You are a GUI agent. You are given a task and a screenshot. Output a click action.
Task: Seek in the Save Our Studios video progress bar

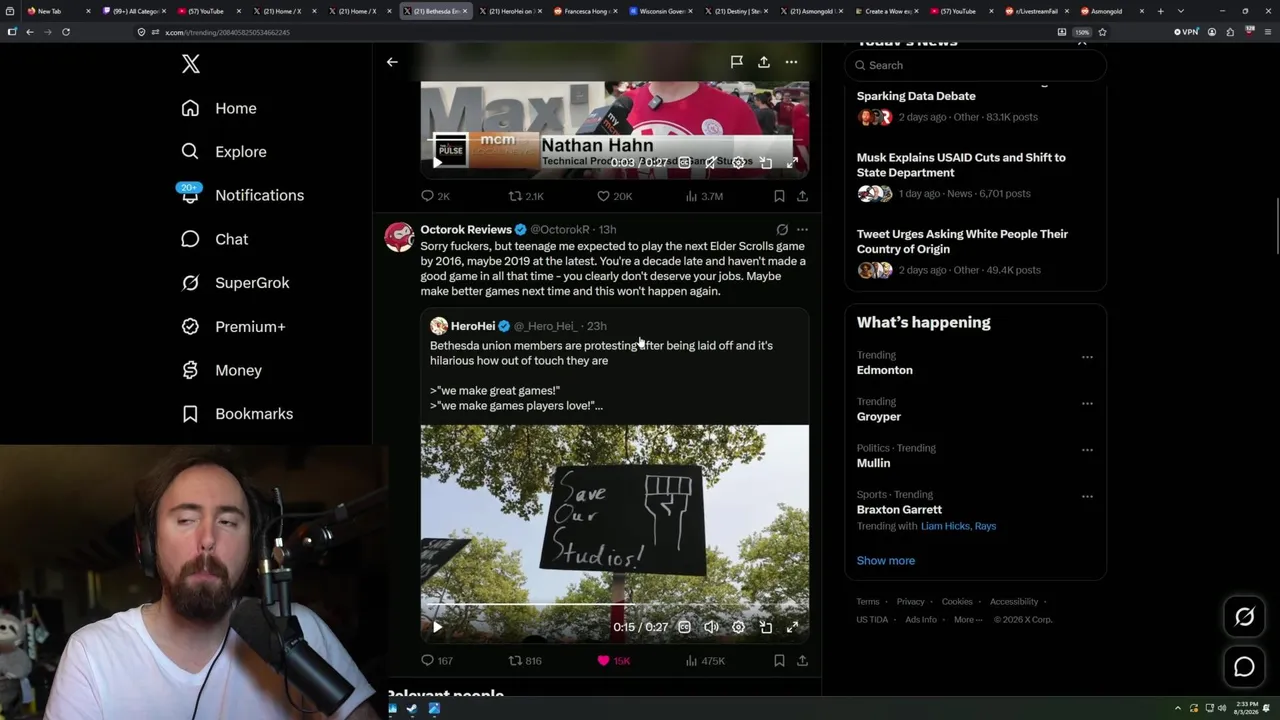[x=615, y=605]
